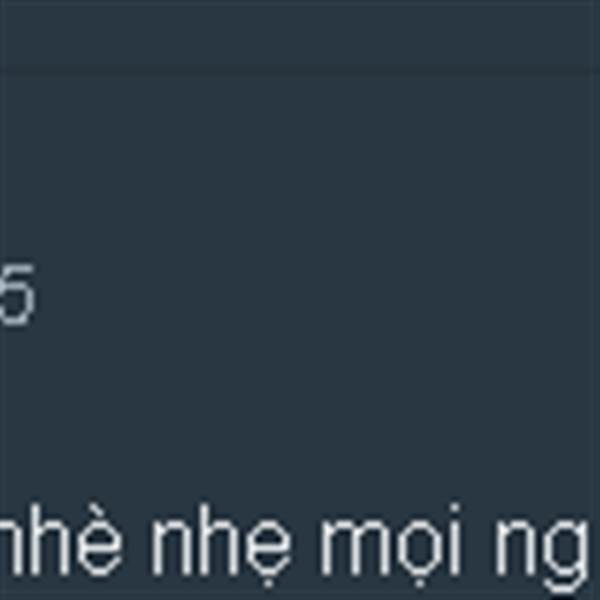Click the word "nhè" in the message
This screenshot has width=600, height=600.
(x=61, y=539)
